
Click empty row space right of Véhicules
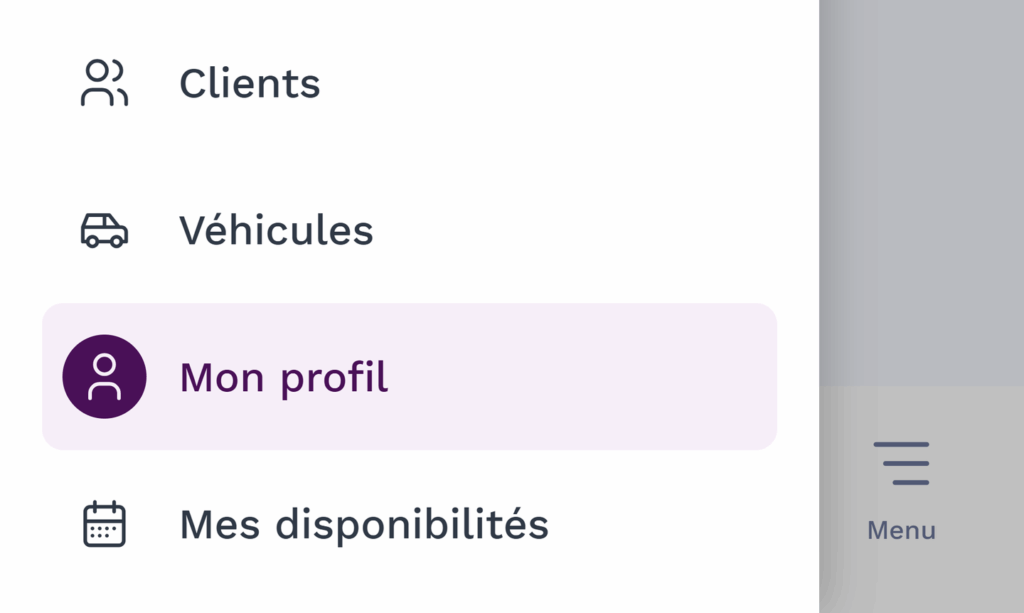[x=580, y=231]
